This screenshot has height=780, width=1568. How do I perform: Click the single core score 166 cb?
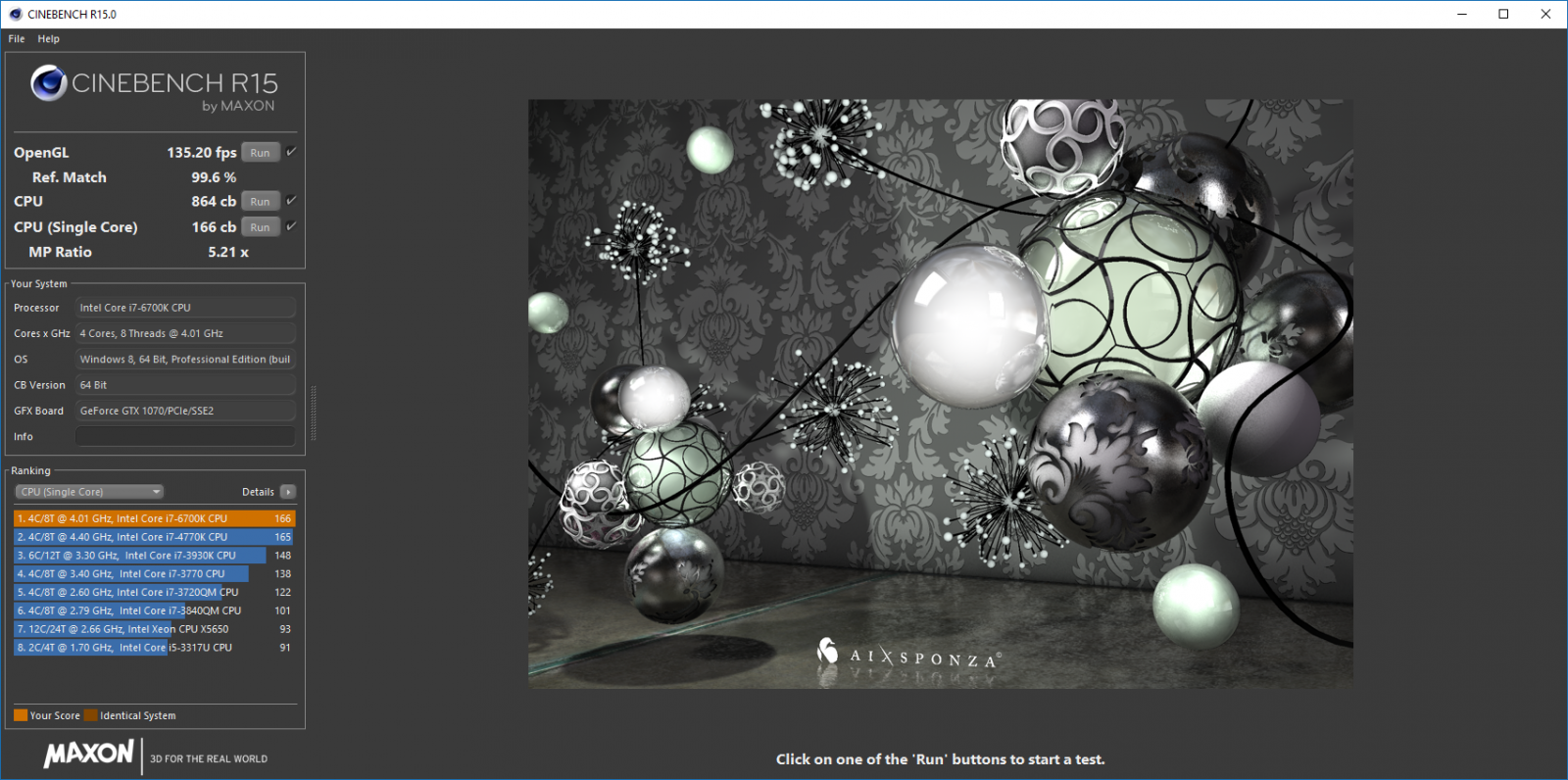(214, 226)
